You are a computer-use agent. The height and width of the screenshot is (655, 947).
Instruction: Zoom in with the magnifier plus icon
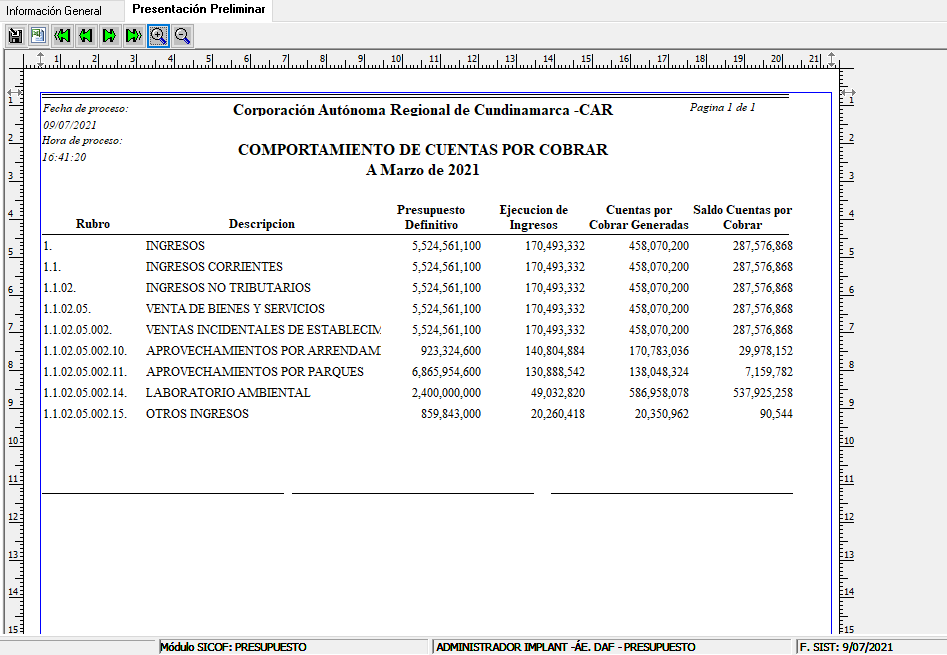[158, 36]
